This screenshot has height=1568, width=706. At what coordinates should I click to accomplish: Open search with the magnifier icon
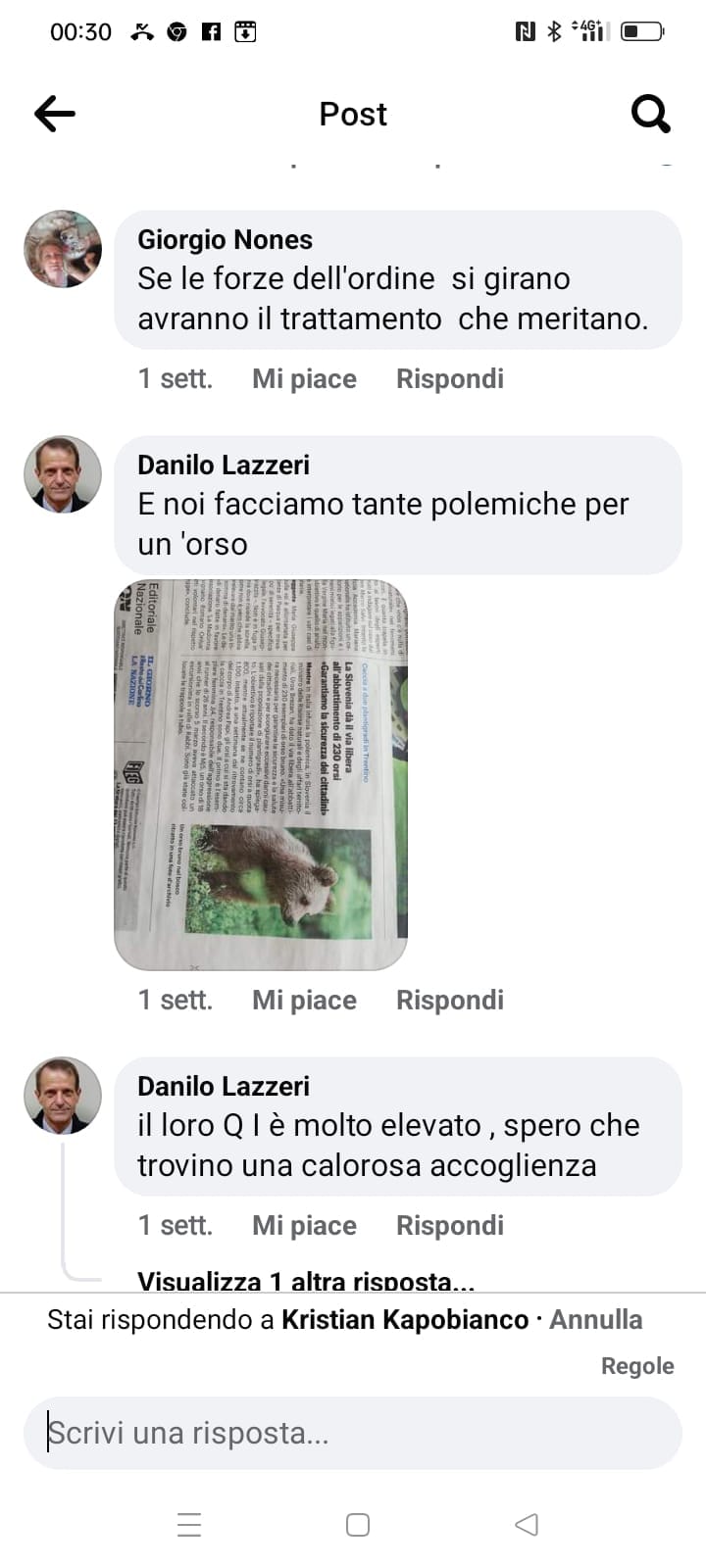coord(650,114)
